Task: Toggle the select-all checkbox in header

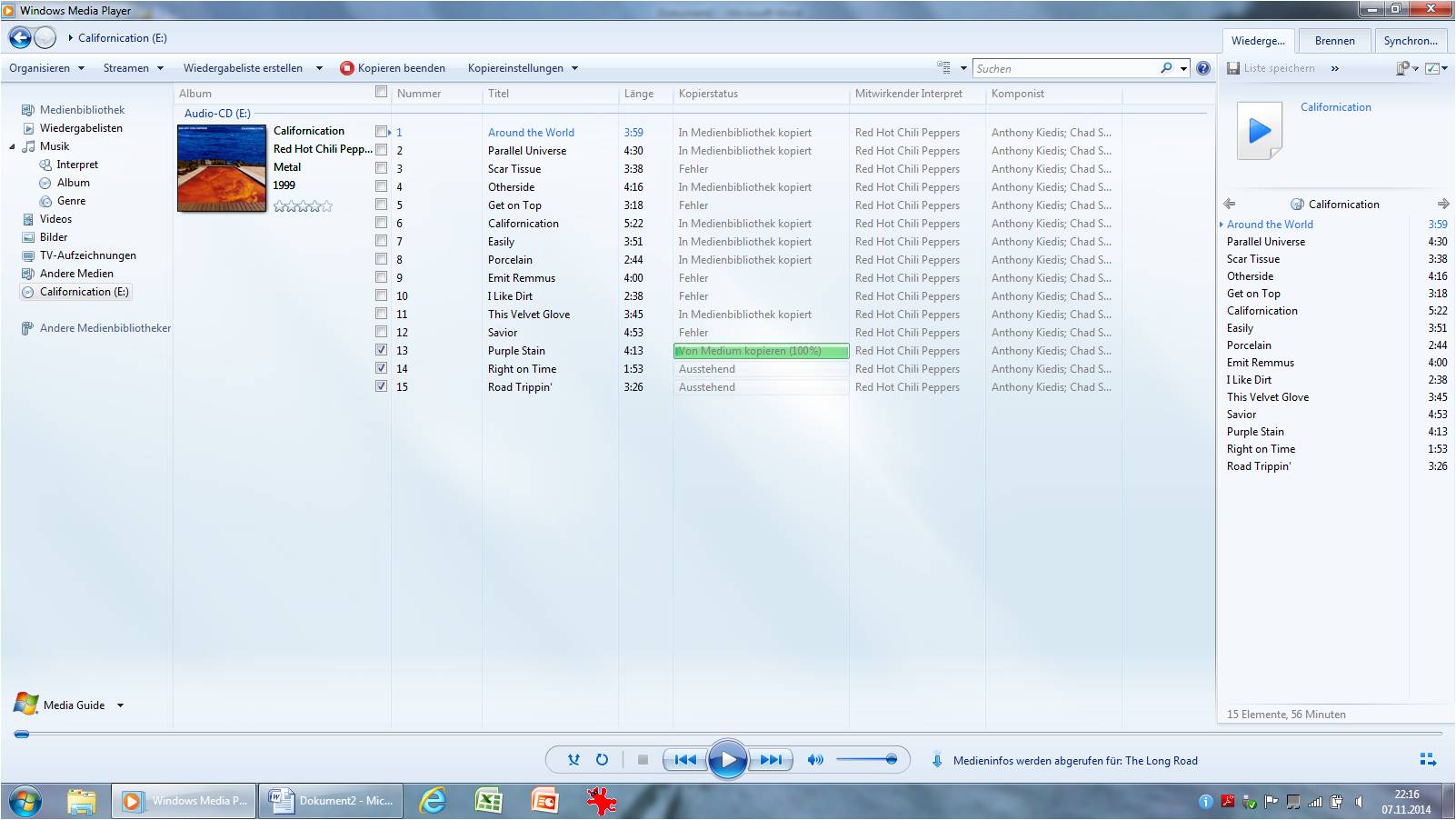Action: pos(381,92)
